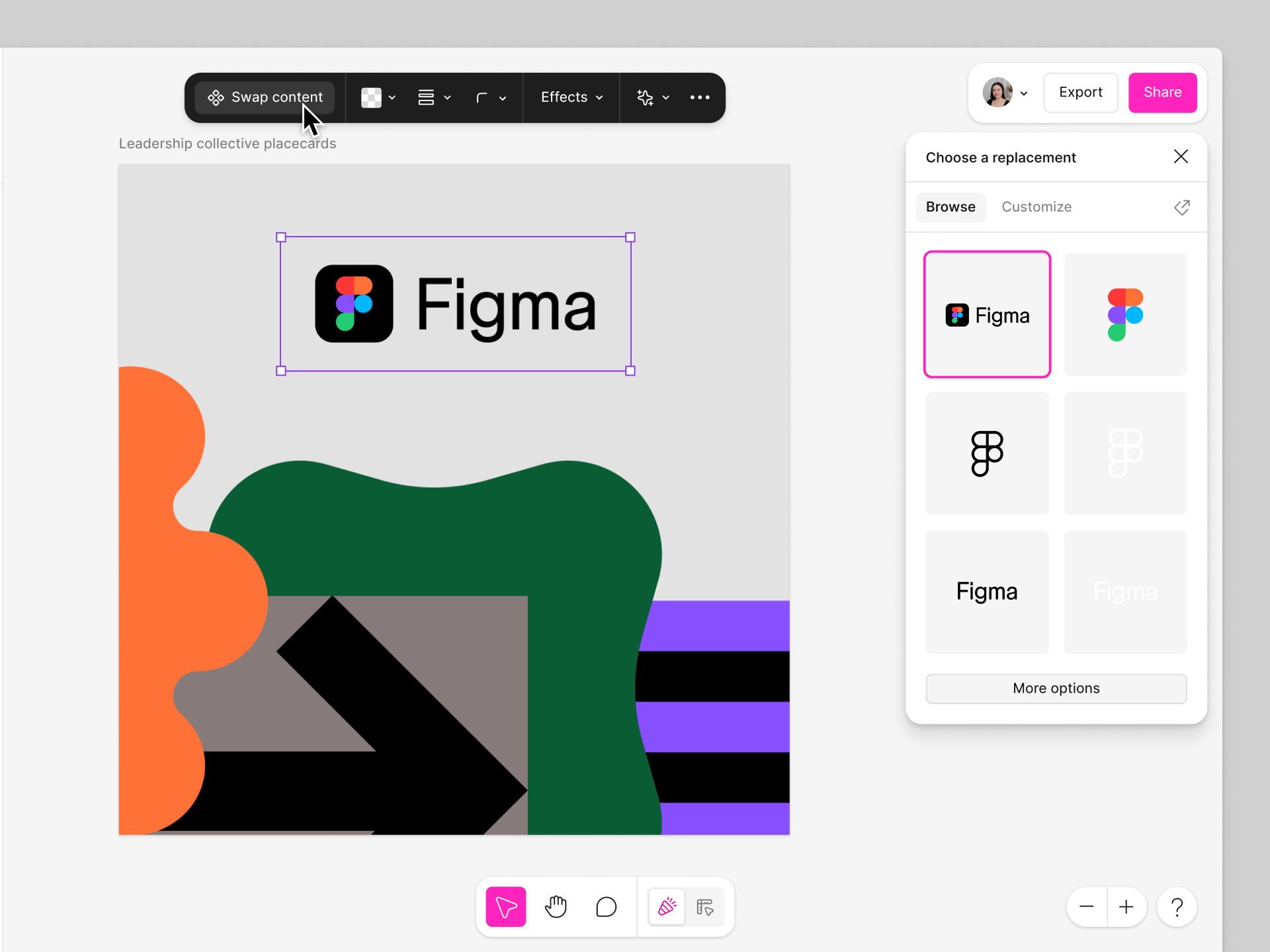
Task: Select the Move cursor tool
Action: point(505,906)
